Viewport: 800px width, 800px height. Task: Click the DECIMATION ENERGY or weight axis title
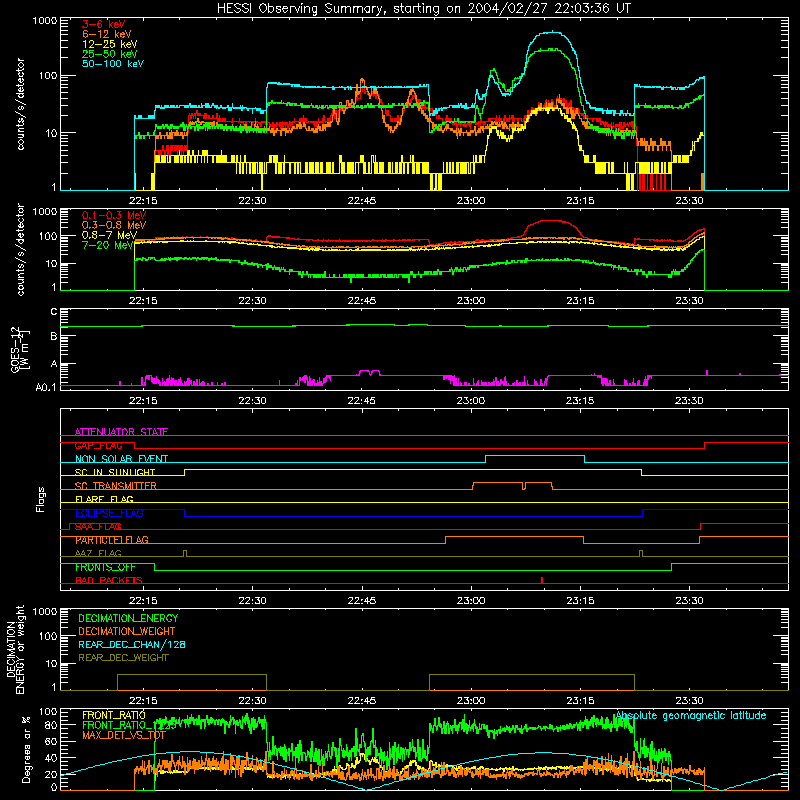pyautogui.click(x=15, y=649)
